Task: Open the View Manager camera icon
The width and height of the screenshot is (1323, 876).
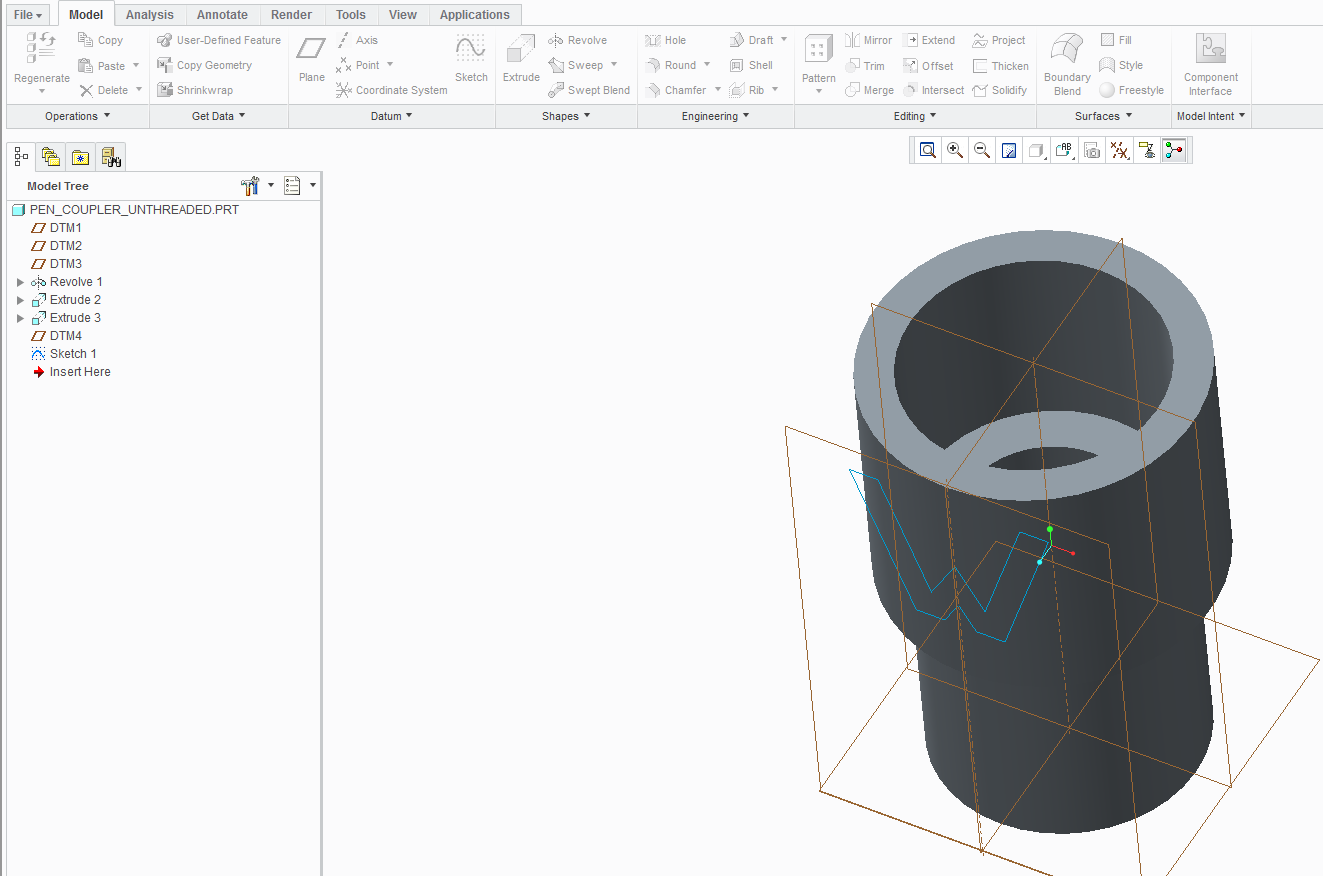Action: click(1092, 150)
